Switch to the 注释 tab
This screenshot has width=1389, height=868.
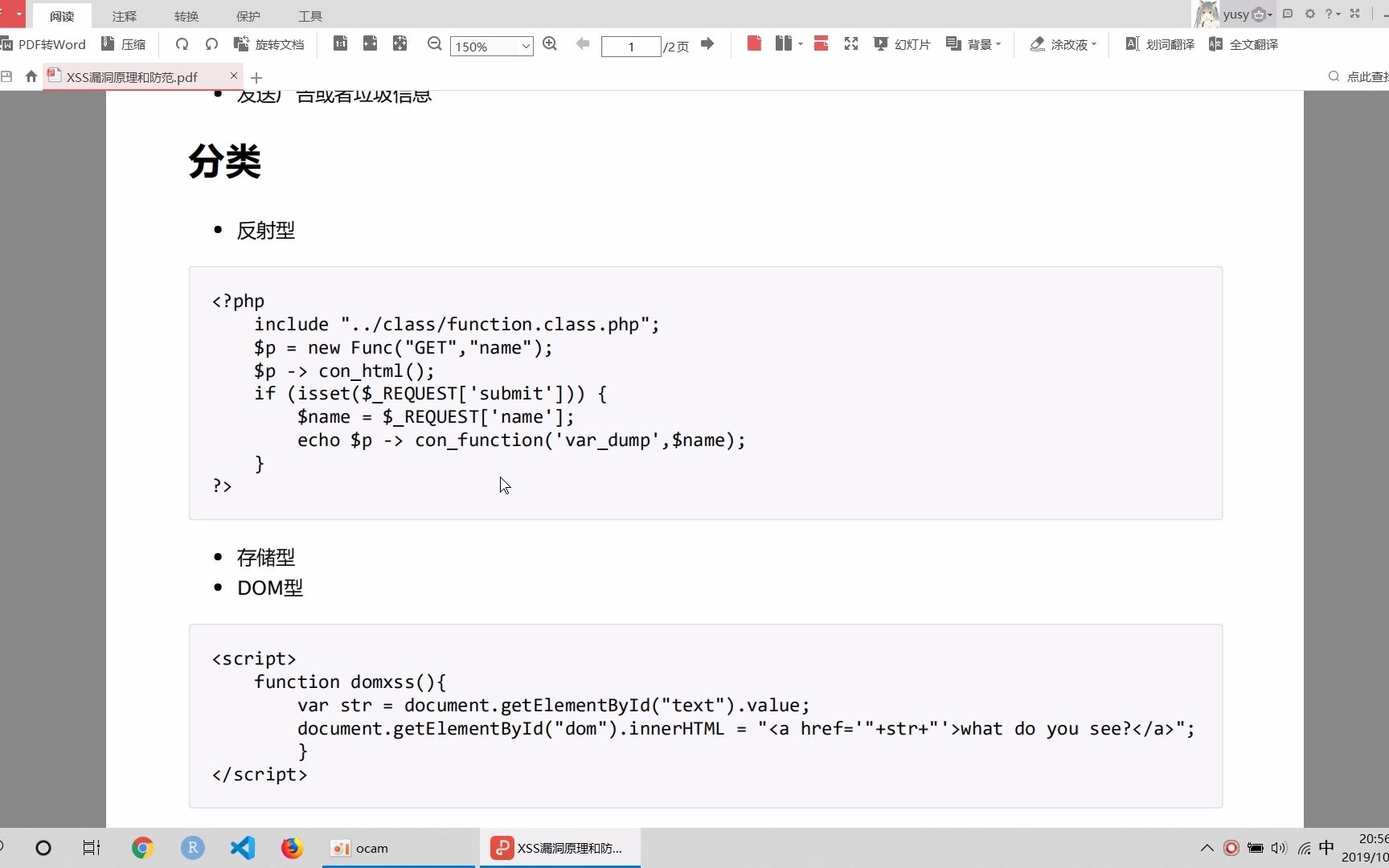pos(124,16)
